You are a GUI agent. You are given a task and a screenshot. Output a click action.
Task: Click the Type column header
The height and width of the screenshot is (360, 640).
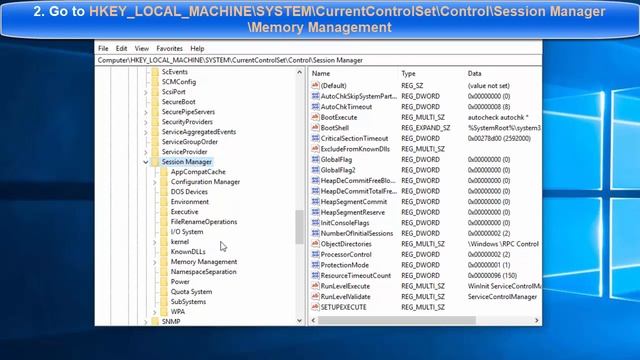pos(408,73)
